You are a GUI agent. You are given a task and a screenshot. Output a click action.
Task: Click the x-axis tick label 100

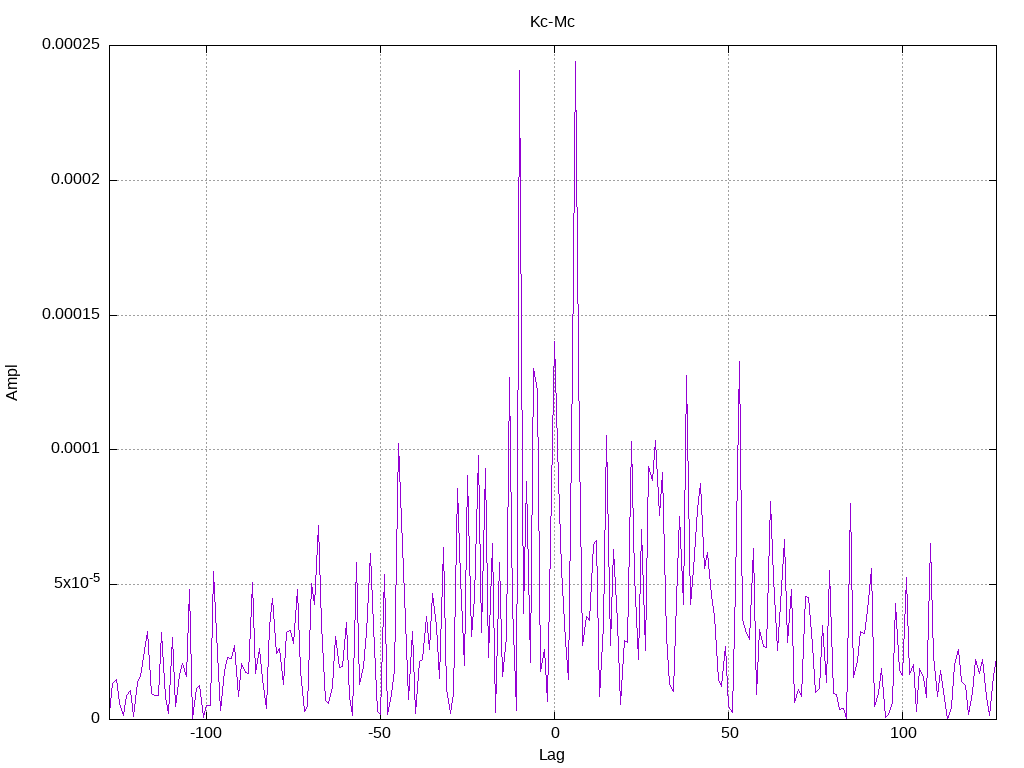(904, 733)
